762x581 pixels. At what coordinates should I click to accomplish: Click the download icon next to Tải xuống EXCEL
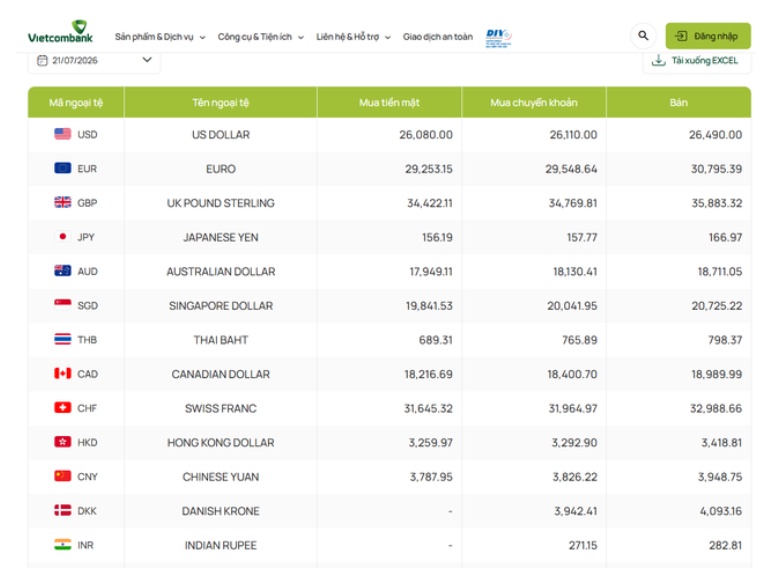(658, 60)
